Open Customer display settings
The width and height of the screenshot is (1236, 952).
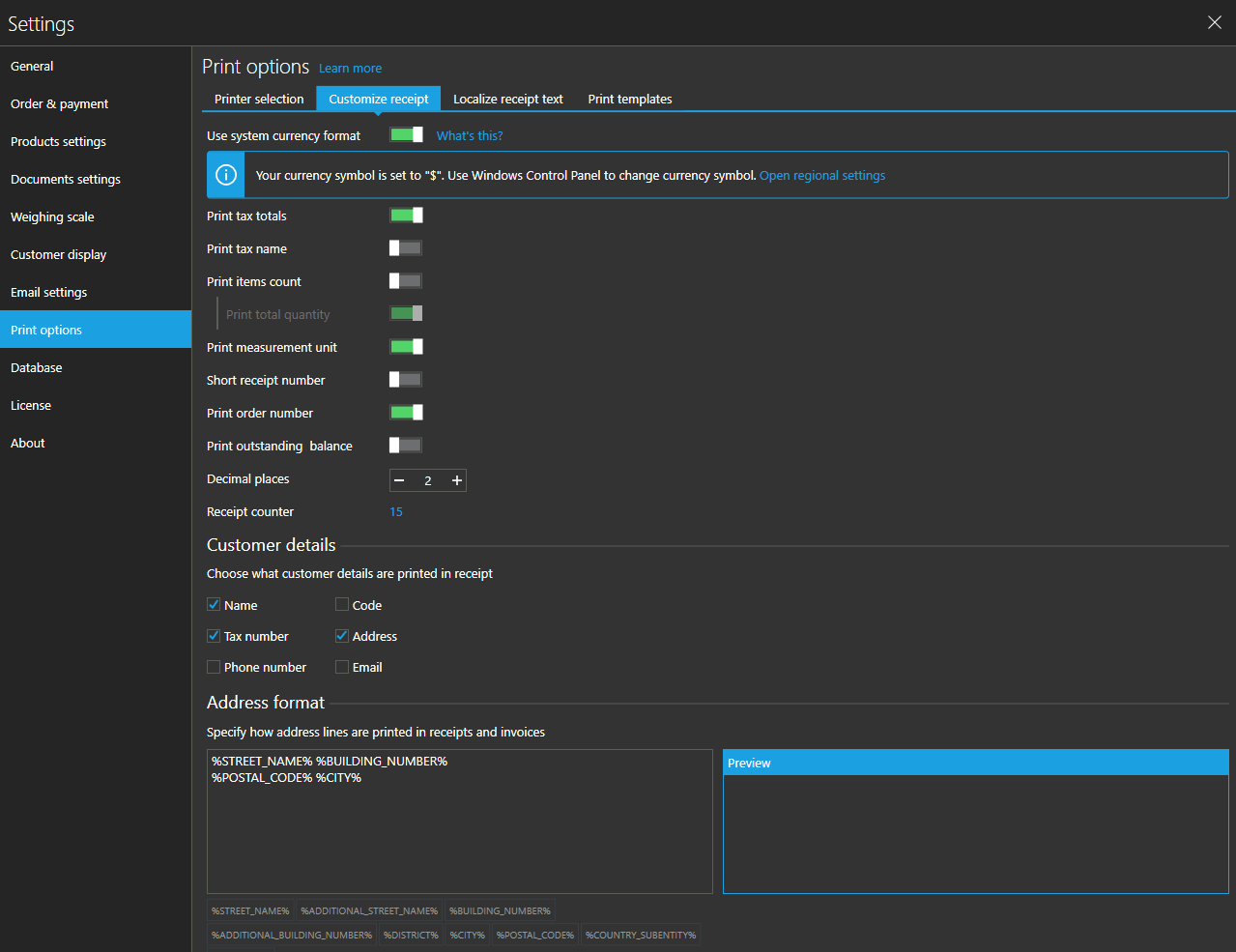[96, 254]
